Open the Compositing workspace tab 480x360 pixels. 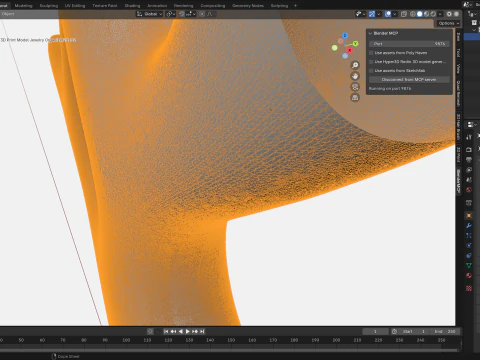(x=213, y=6)
